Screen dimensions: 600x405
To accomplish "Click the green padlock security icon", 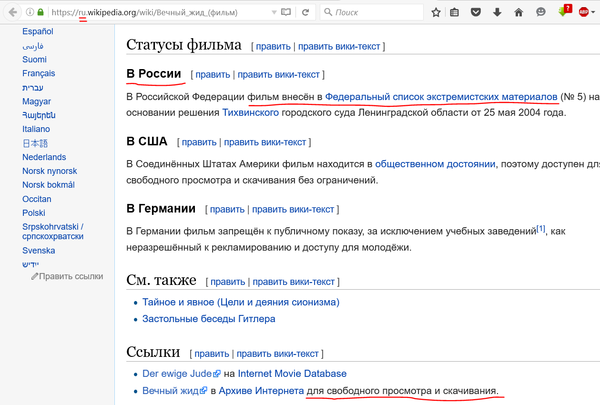I will point(40,12).
